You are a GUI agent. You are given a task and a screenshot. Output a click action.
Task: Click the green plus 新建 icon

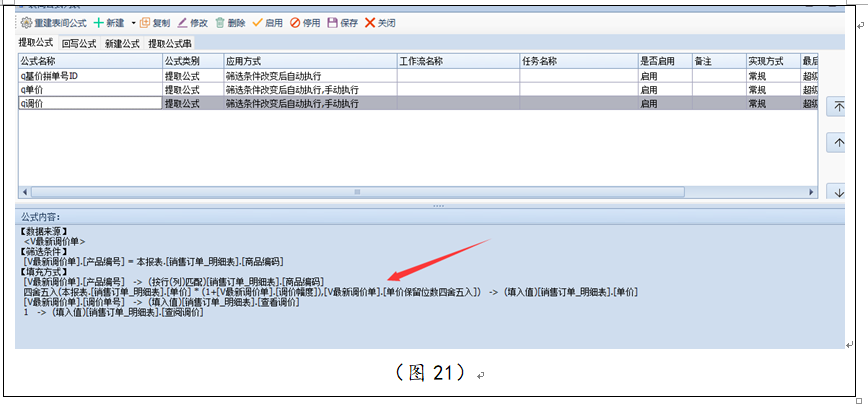tap(99, 22)
